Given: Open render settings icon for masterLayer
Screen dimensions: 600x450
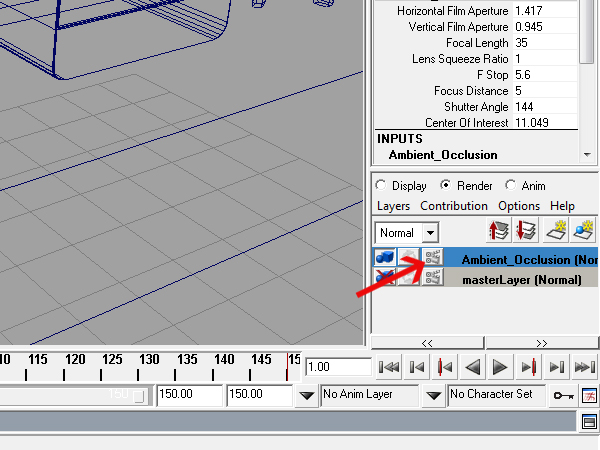Looking at the screenshot, I should click(432, 277).
